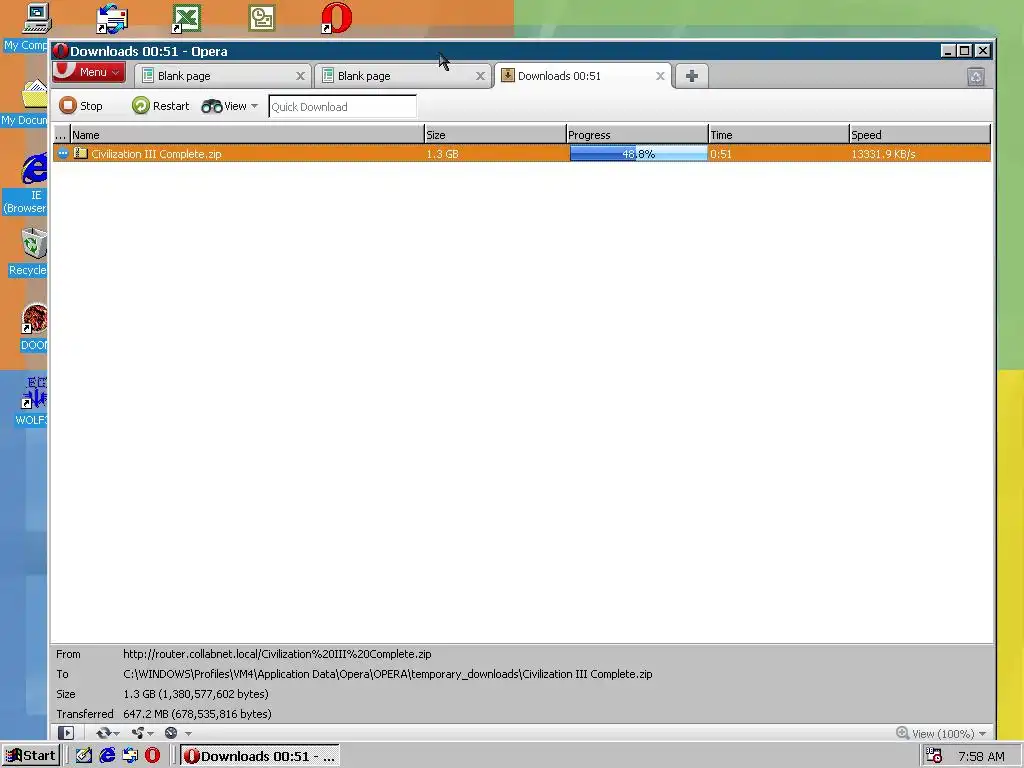The width and height of the screenshot is (1024, 768).
Task: Click the Show Desktop quick launch icon
Action: (84, 756)
